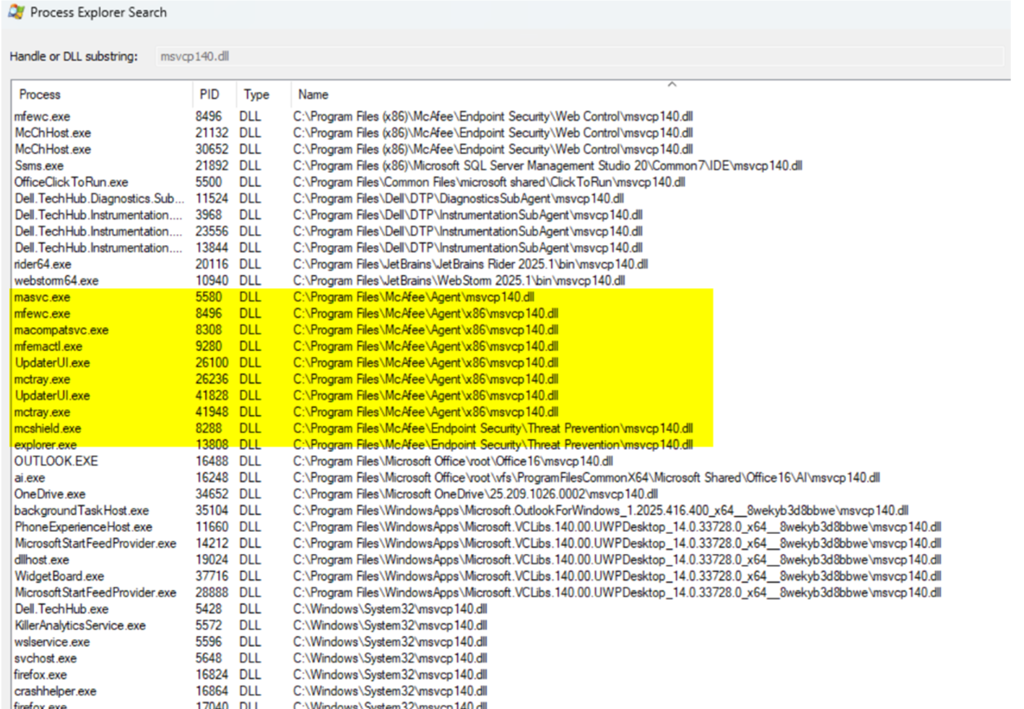Select the OfficeClickToRun.exe result row
1024x709 pixels.
tap(71, 182)
